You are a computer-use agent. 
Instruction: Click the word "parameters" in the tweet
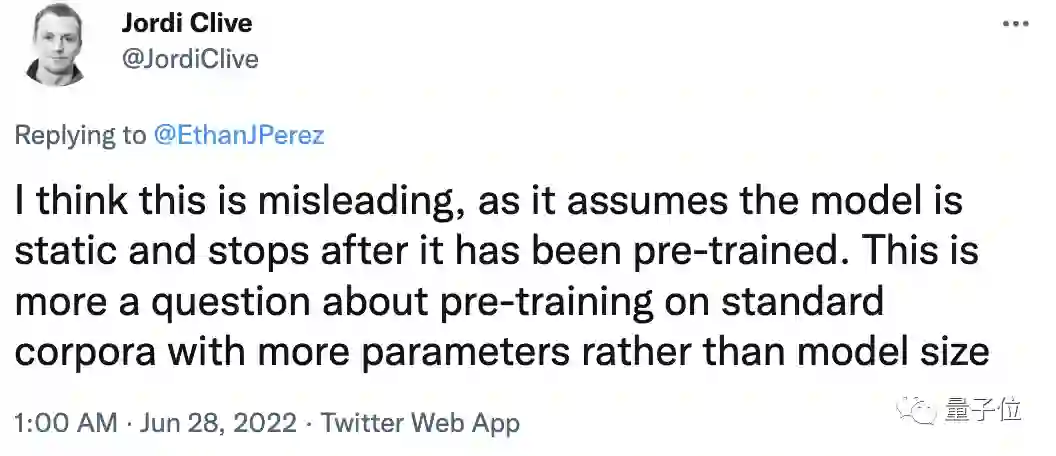click(x=447, y=351)
